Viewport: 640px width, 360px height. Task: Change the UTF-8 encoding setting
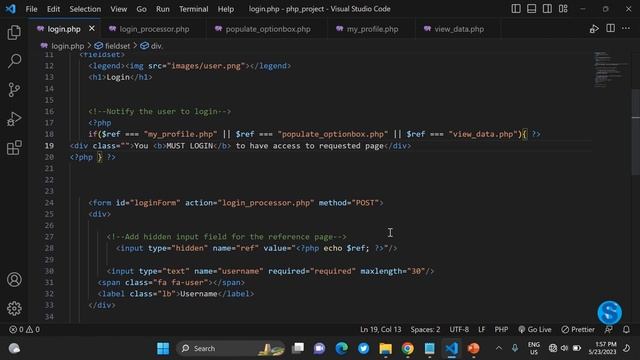(459, 329)
